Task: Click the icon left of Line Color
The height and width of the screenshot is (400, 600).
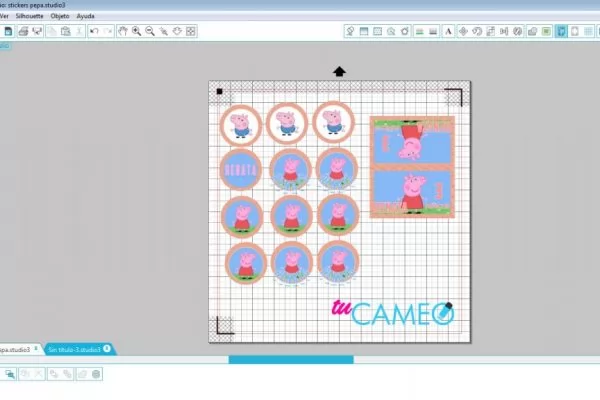Action: point(405,31)
